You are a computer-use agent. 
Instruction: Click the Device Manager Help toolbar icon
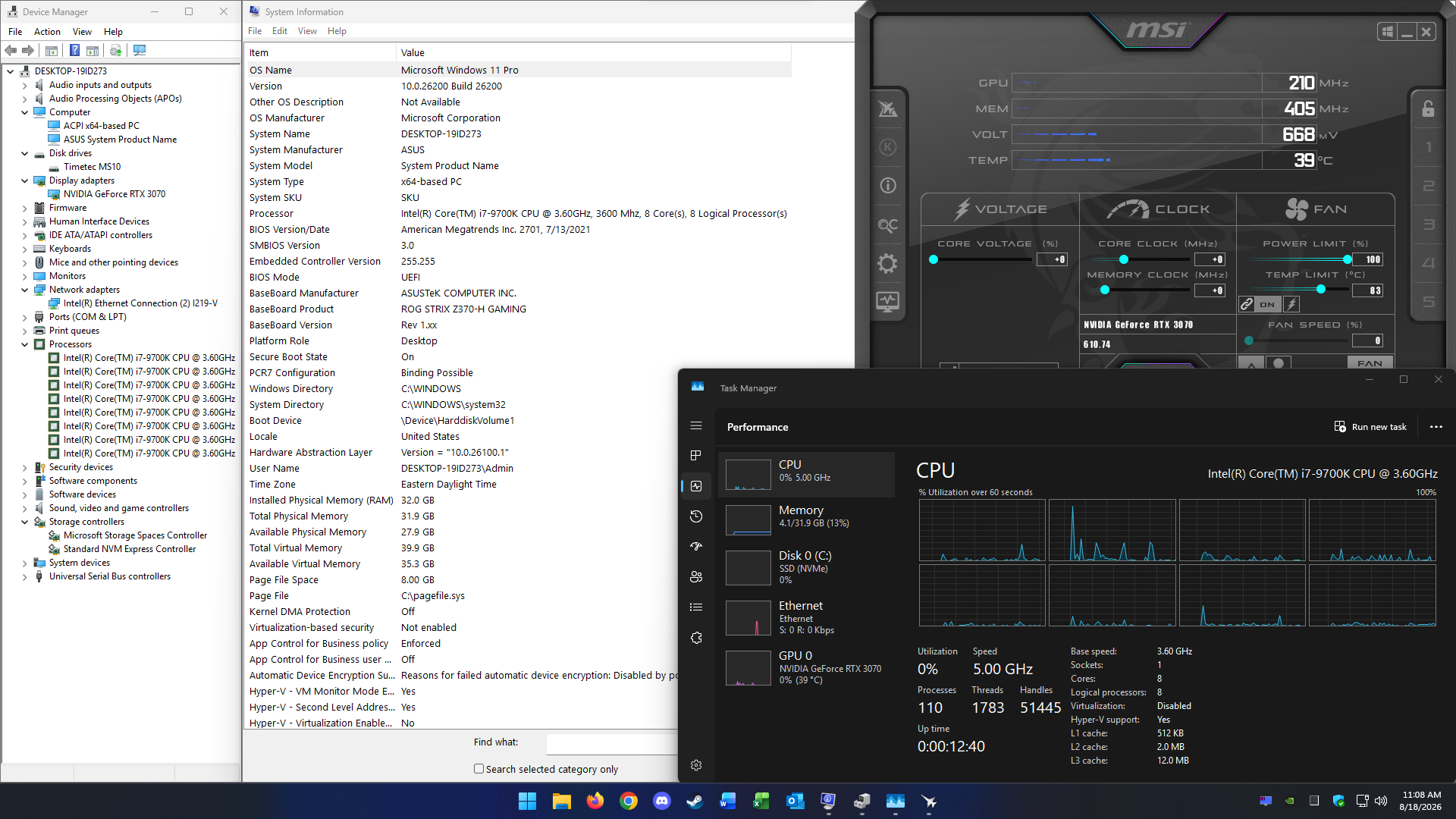pyautogui.click(x=74, y=50)
